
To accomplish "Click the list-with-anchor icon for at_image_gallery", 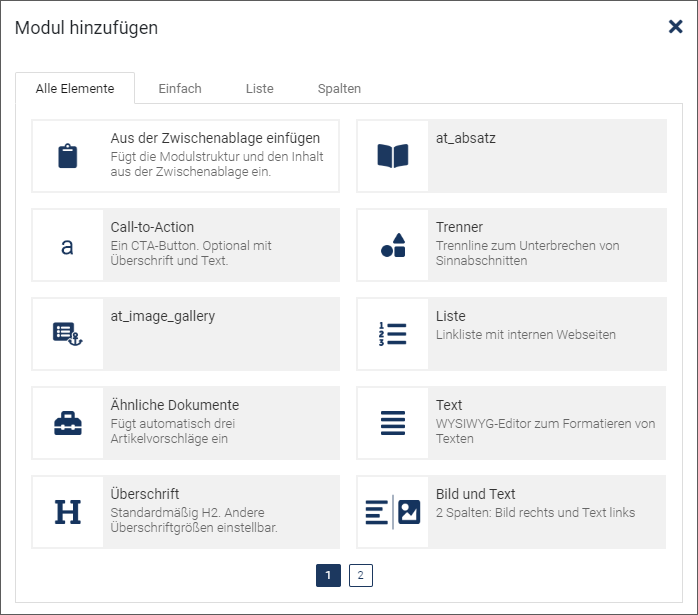I will coord(68,334).
